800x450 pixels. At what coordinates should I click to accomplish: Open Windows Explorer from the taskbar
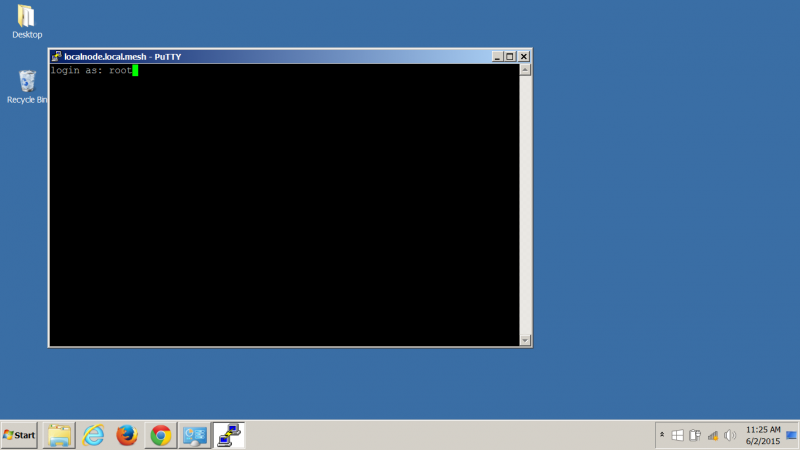point(59,435)
